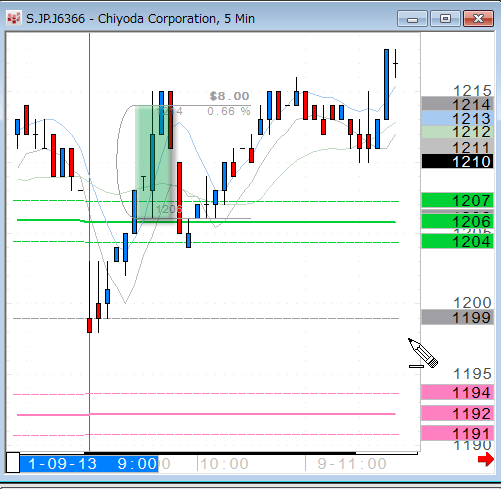
Task: Close the Chiyoda Corporation chart window
Action: (478, 18)
